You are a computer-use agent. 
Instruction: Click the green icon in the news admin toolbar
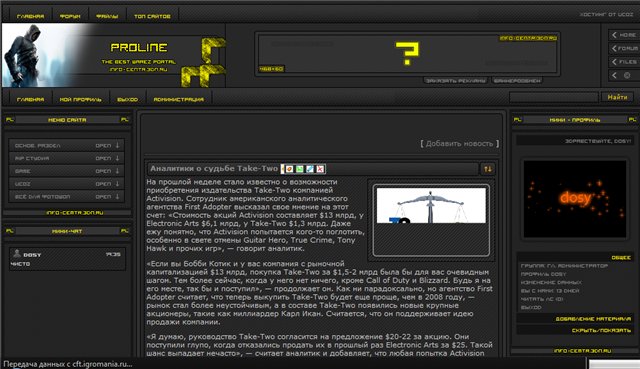click(300, 169)
